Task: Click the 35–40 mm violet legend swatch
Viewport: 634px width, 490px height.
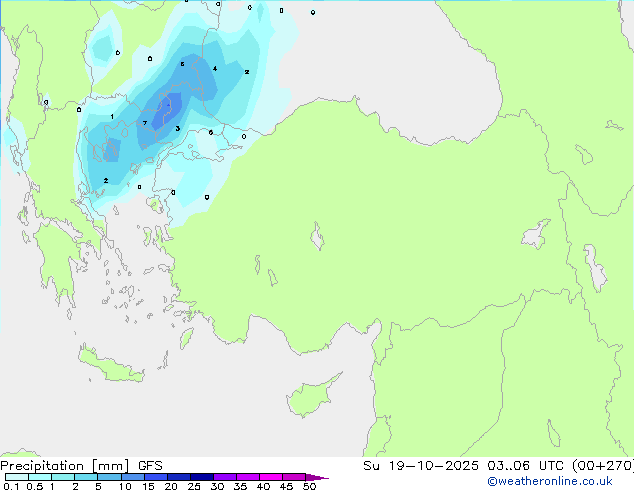Action: click(247, 477)
